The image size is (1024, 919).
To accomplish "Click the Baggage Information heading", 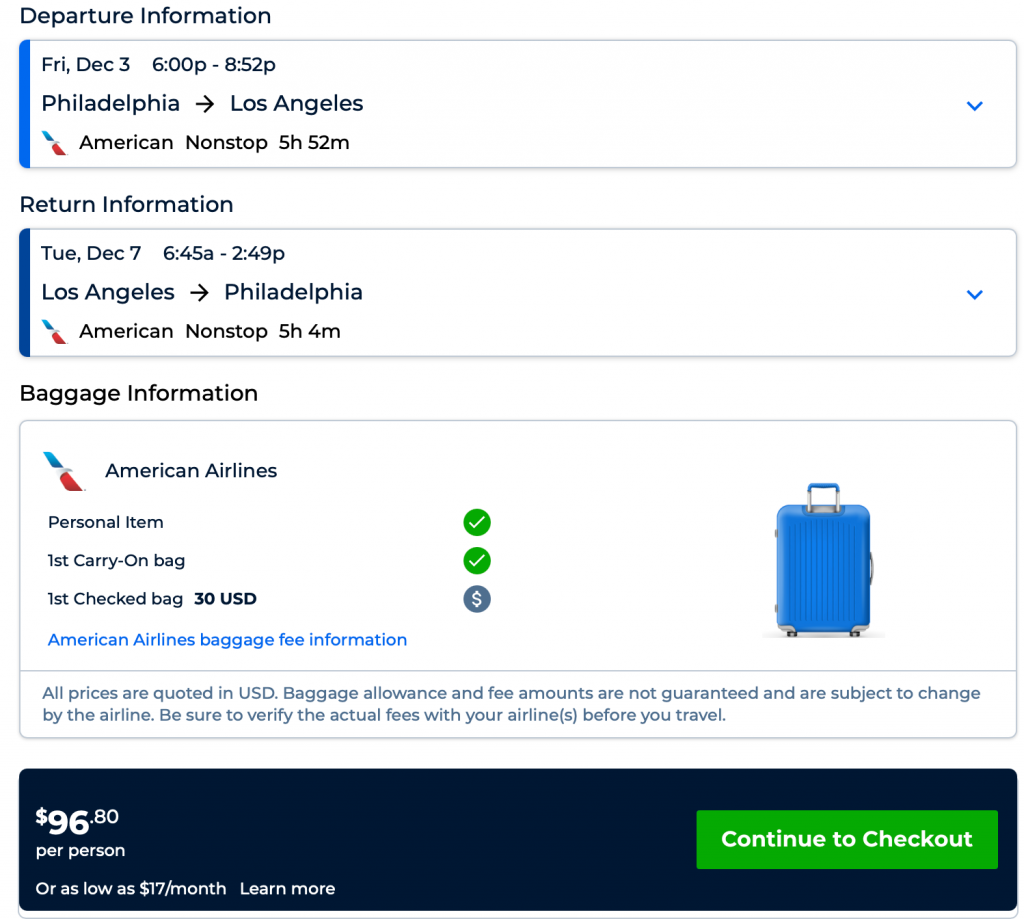I will 139,393.
